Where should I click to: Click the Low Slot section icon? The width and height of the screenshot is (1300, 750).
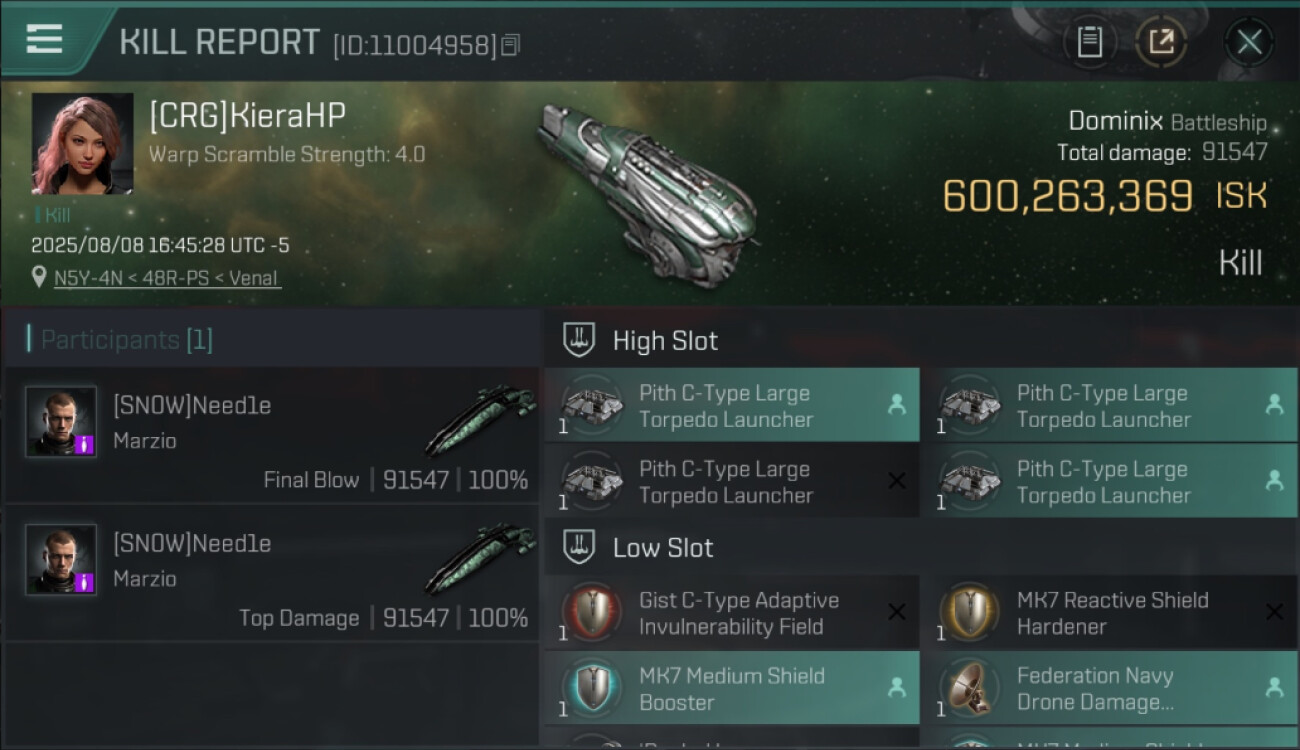coord(579,547)
